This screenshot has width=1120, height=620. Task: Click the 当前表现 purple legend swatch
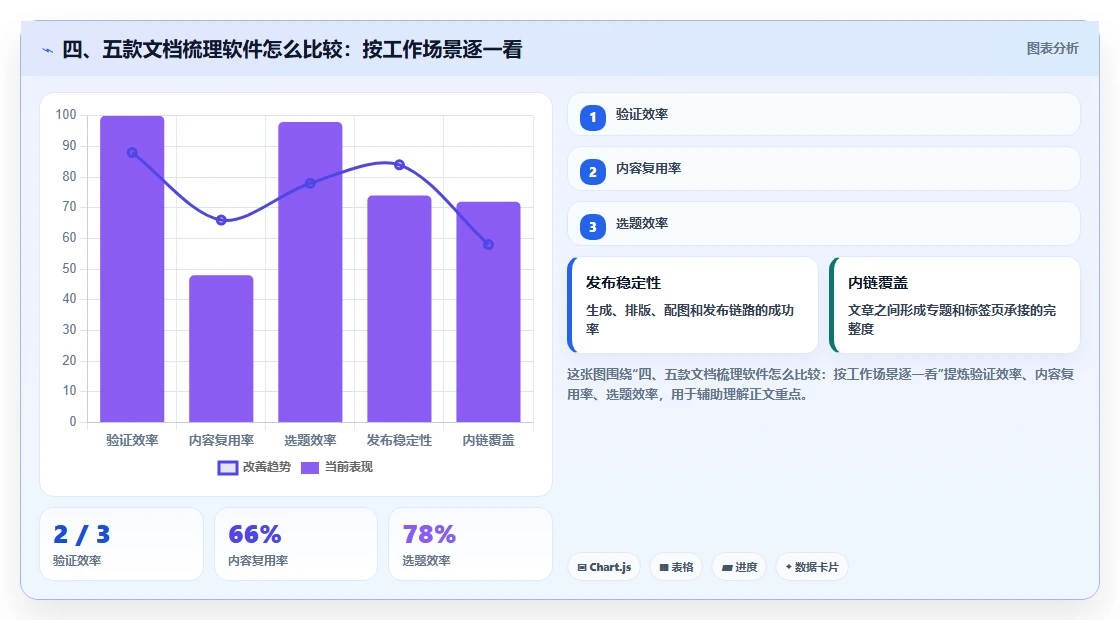pyautogui.click(x=309, y=468)
